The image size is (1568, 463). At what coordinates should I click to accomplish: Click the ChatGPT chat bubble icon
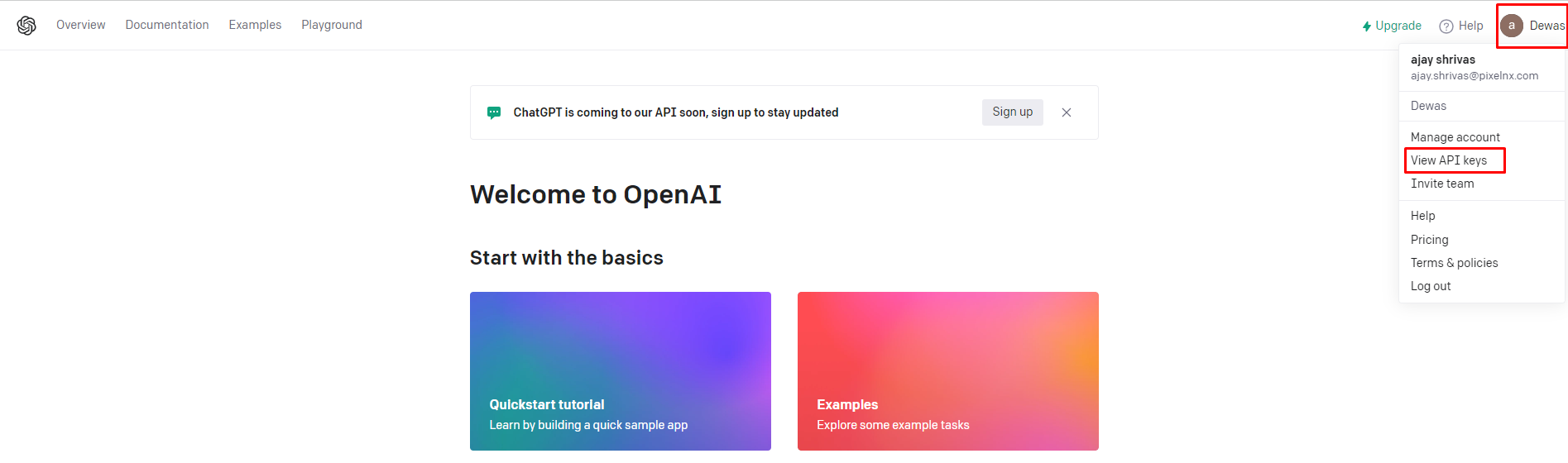(494, 112)
